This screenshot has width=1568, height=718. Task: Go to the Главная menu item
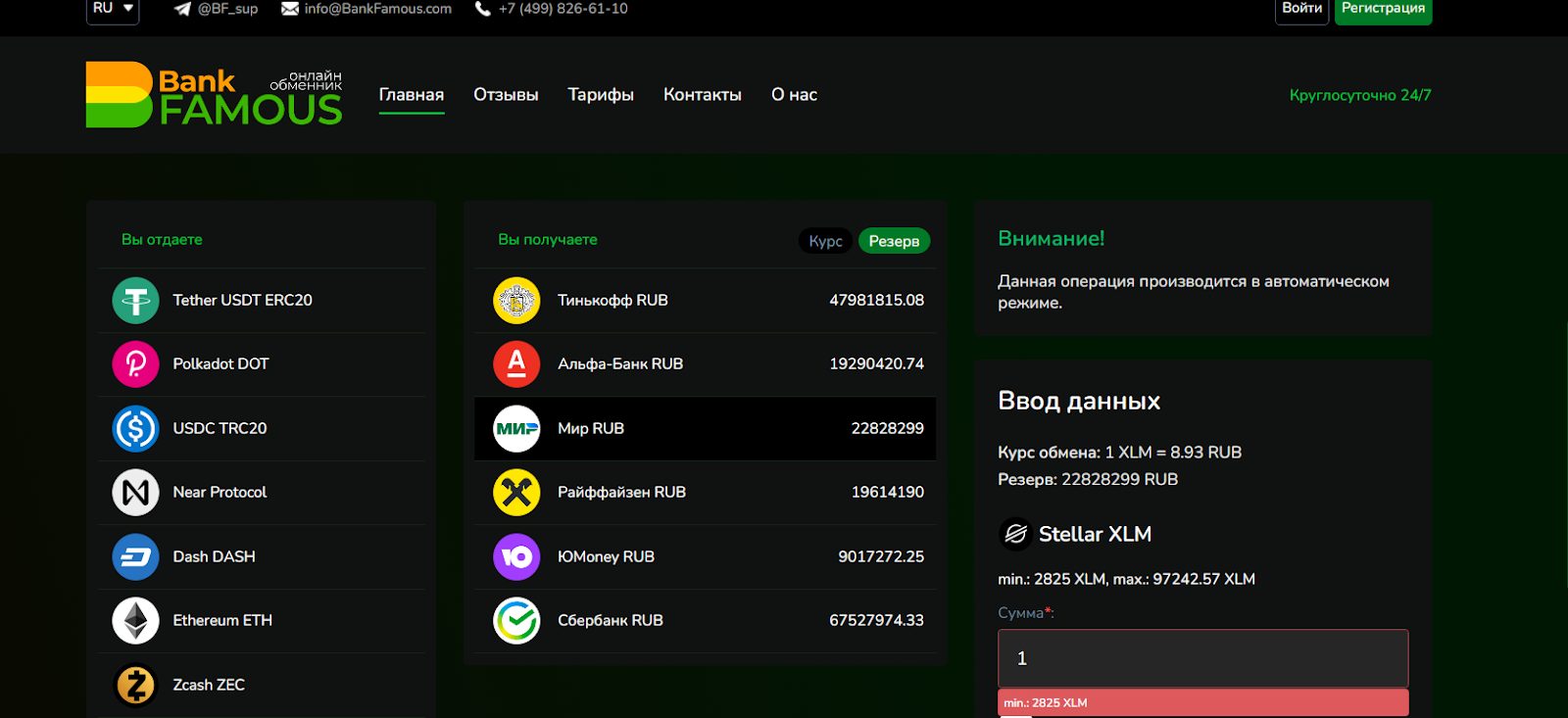click(x=412, y=95)
